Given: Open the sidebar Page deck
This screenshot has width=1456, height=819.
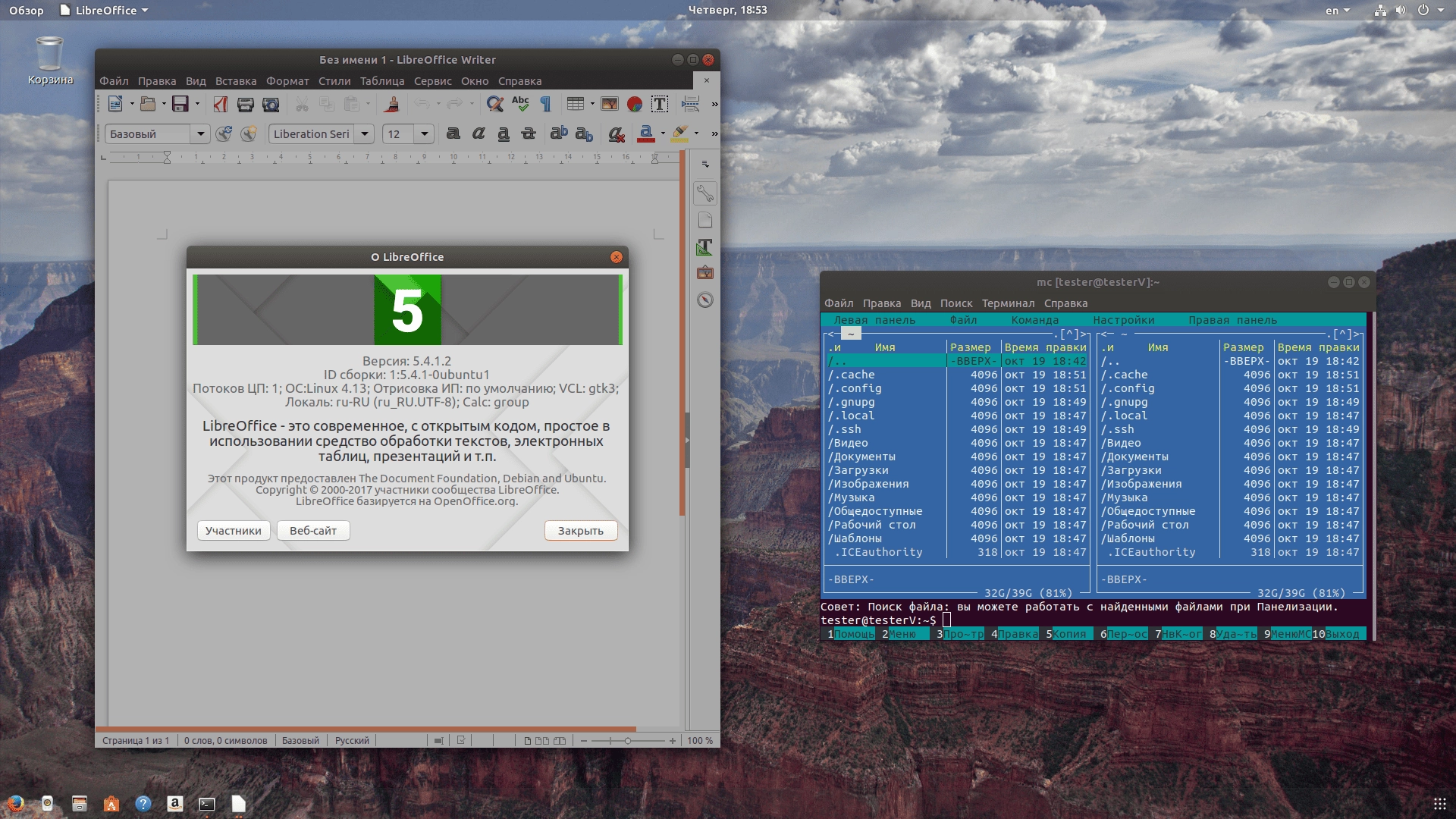Looking at the screenshot, I should click(705, 220).
